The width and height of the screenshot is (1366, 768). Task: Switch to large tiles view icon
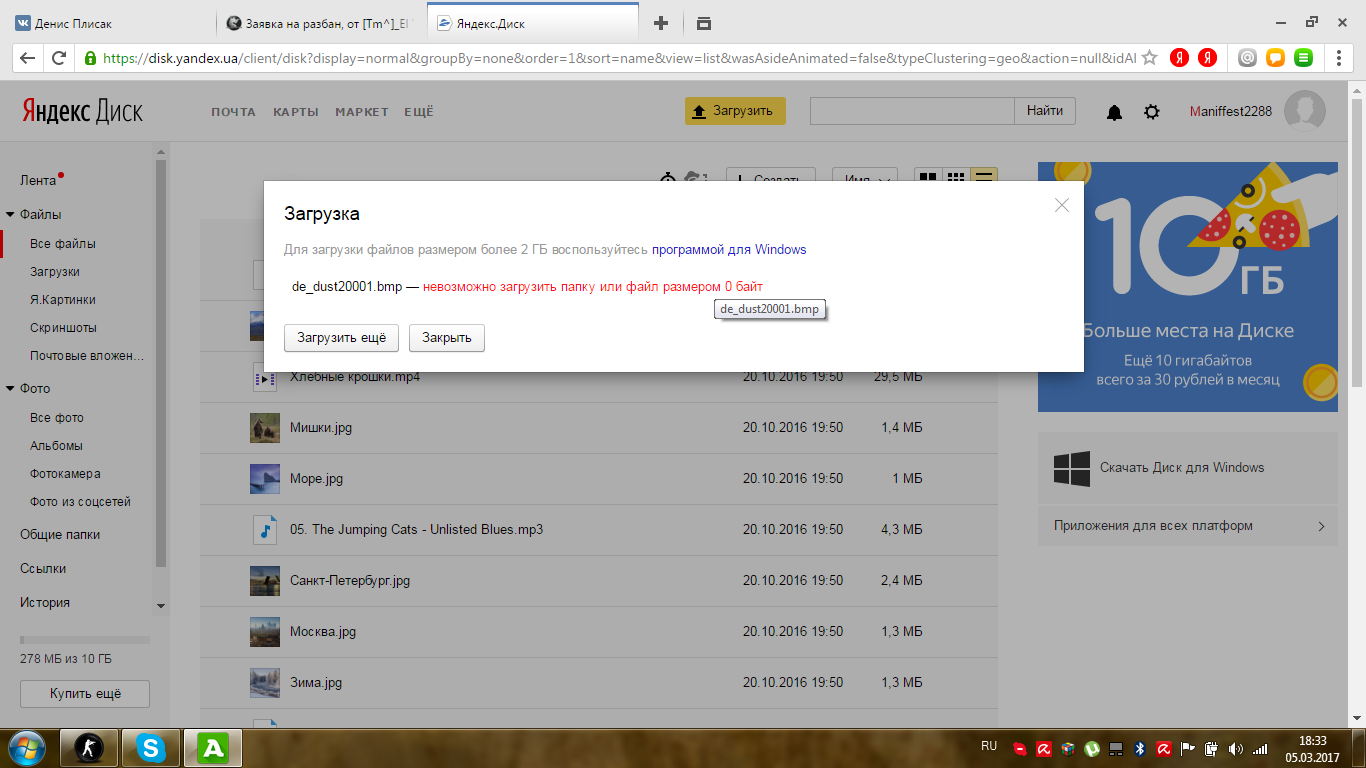click(928, 179)
